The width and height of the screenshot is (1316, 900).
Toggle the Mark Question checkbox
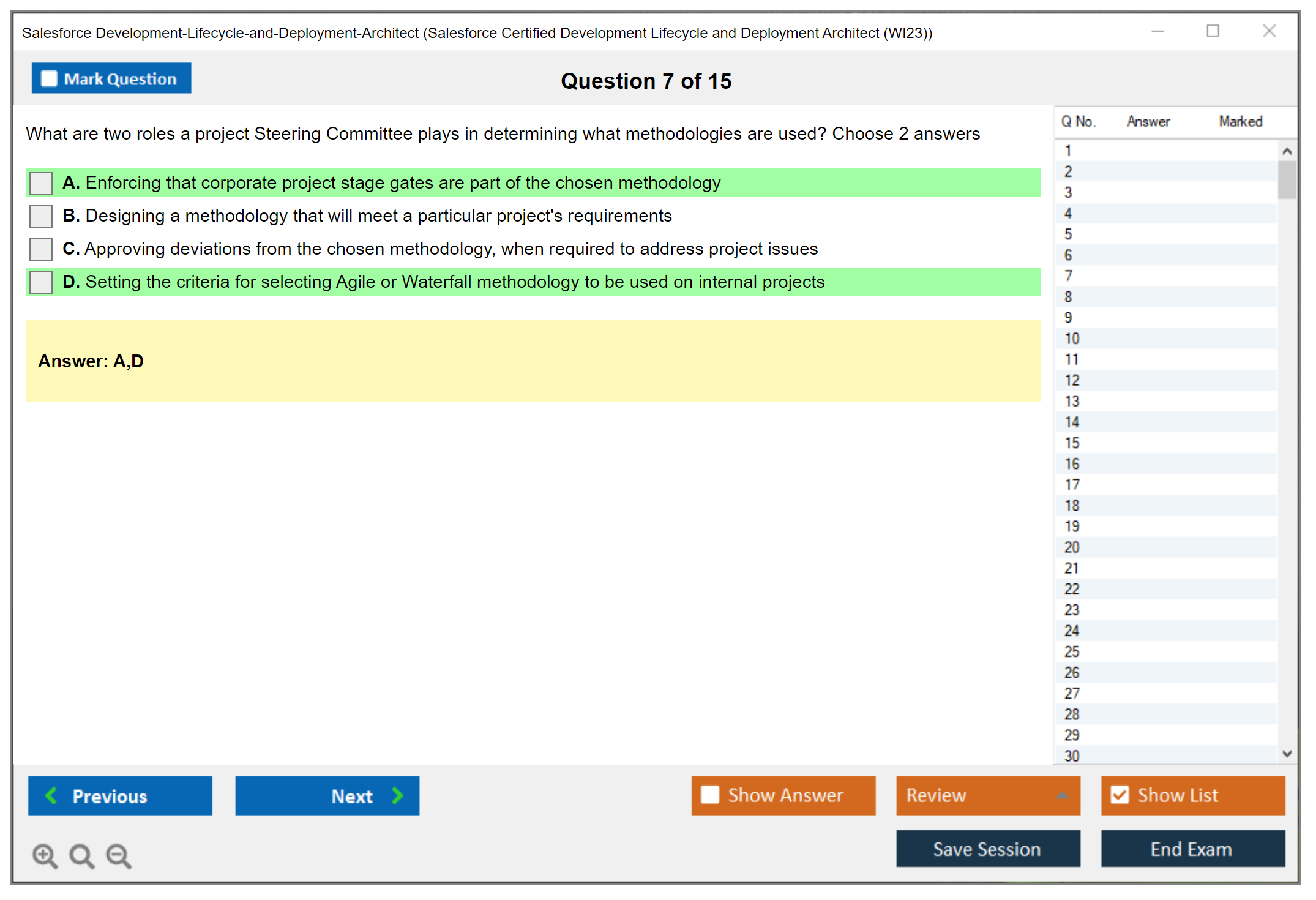tap(50, 79)
